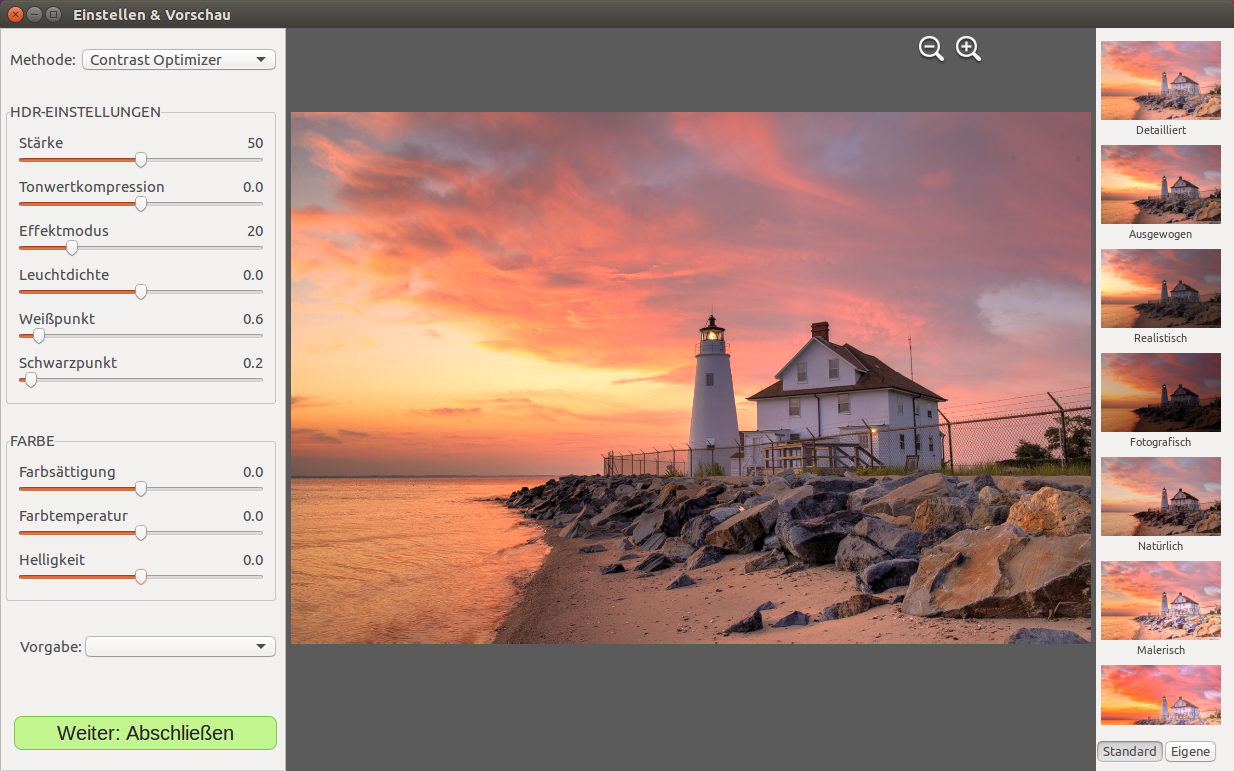Click the main lighthouse preview image
Viewport: 1234px width, 771px height.
coord(691,377)
